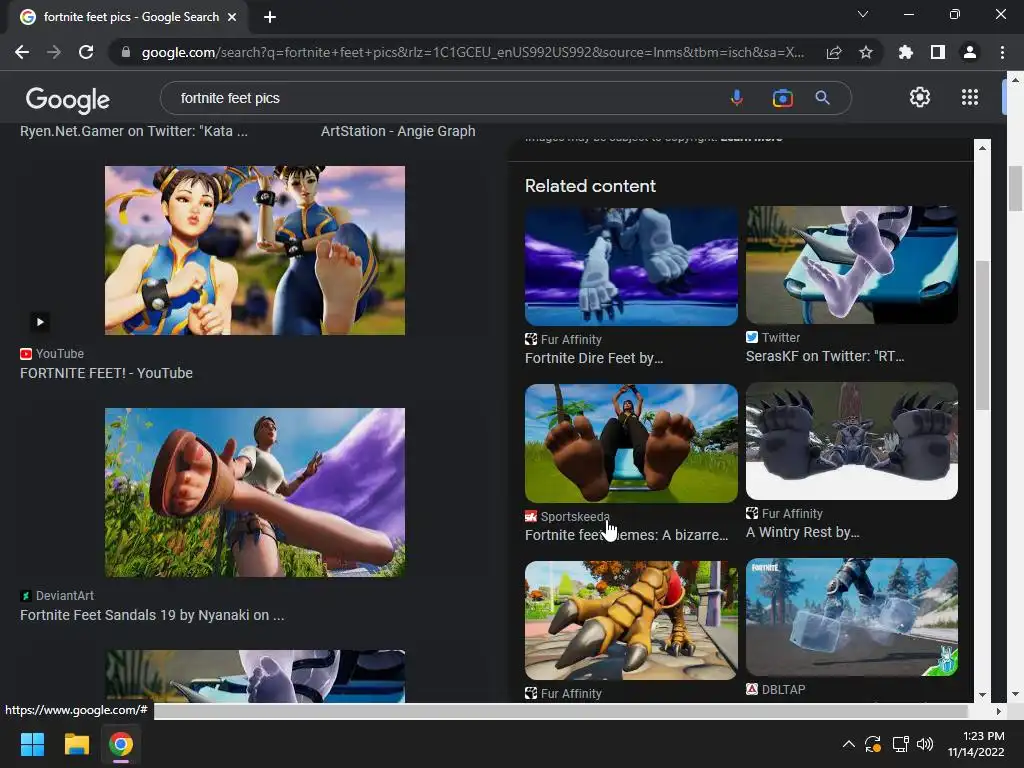Toggle the Chrome side panel icon

[x=938, y=52]
